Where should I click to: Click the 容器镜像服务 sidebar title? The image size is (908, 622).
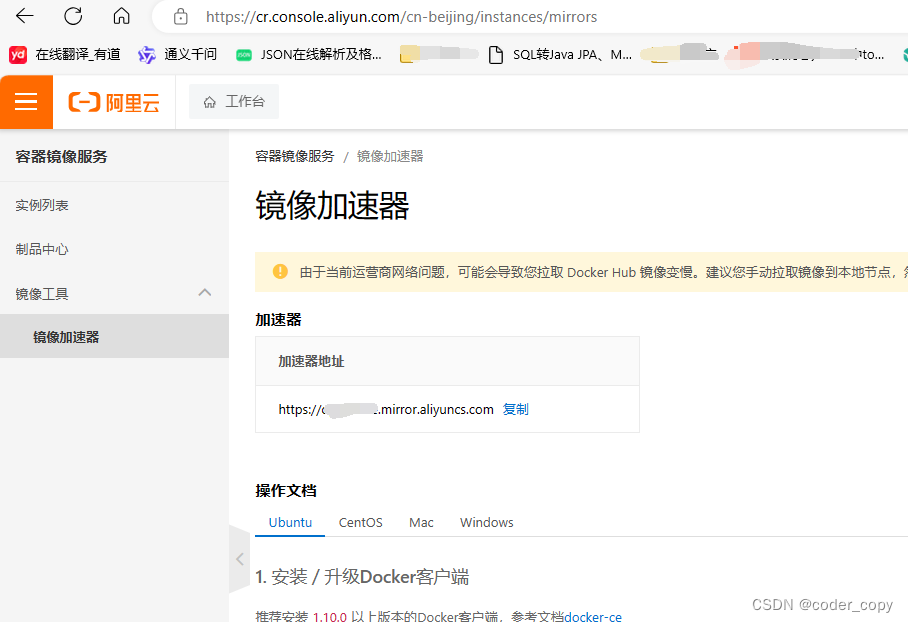coord(61,156)
